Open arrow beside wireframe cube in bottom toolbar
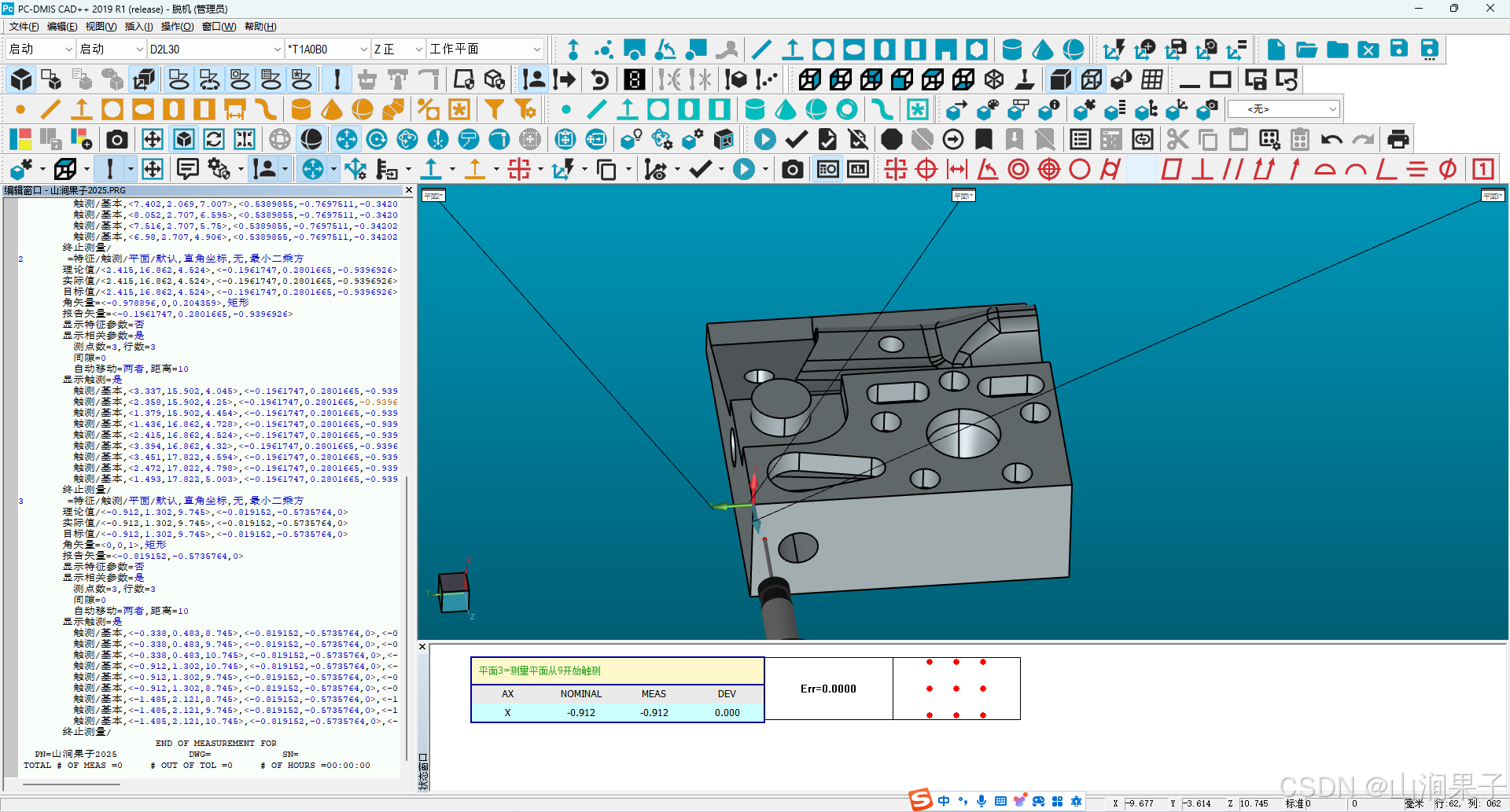 (x=85, y=169)
